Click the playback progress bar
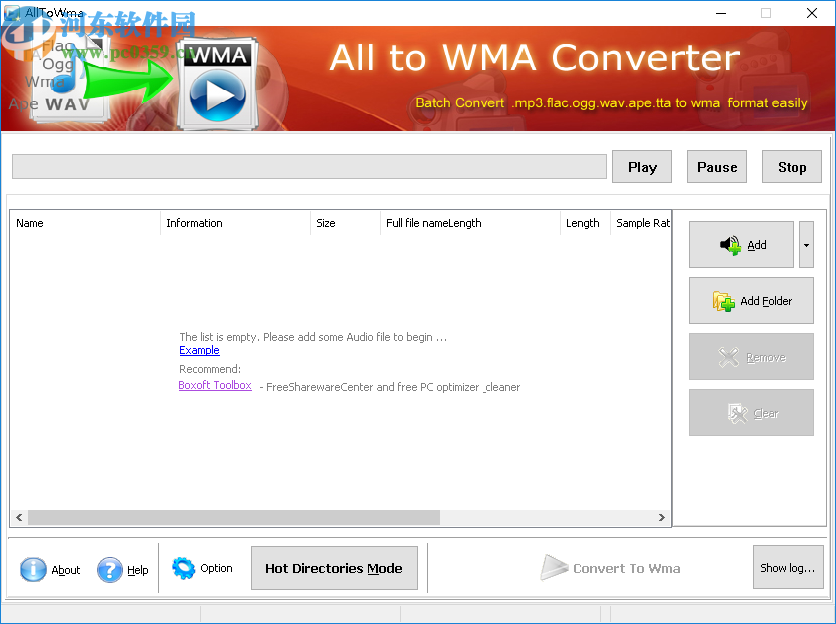The width and height of the screenshot is (836, 624). [x=309, y=166]
